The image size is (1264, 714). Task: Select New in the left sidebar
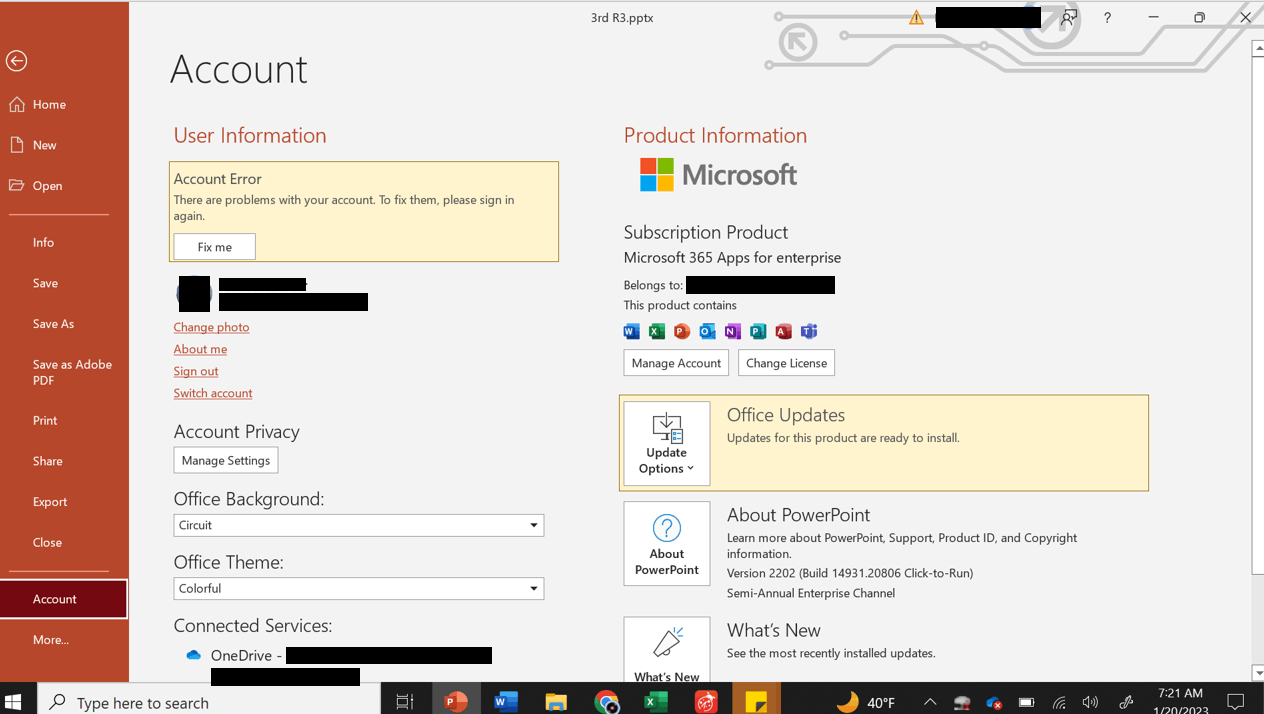click(x=64, y=145)
